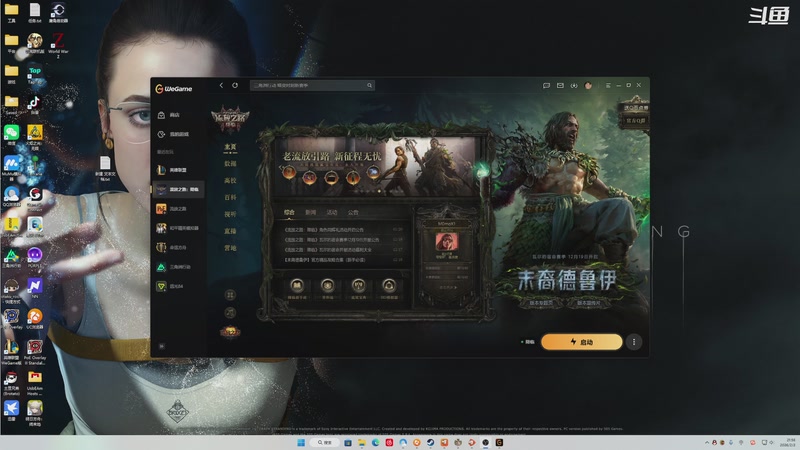This screenshot has height=450, width=800.
Task: Collapse the WeGame sidebar with the bottom-left icon
Action: 162,346
